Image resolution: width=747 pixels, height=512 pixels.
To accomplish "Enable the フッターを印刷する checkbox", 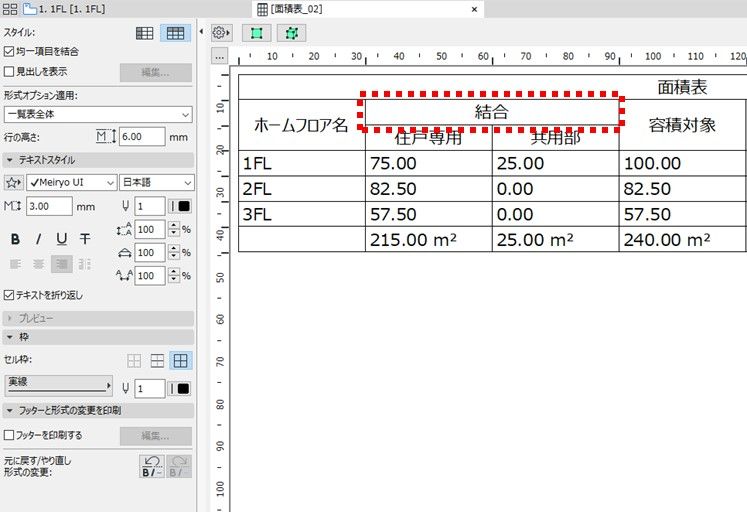I will click(9, 435).
